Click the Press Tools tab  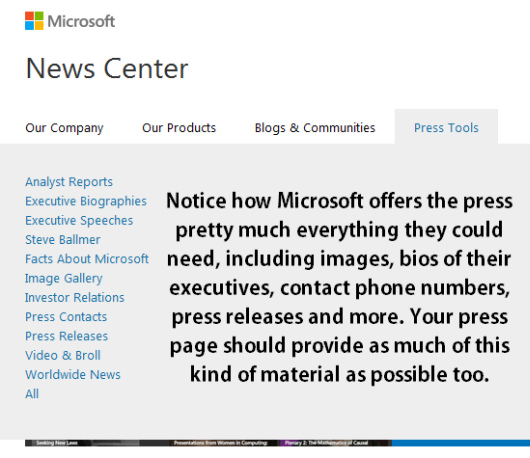pyautogui.click(x=446, y=127)
